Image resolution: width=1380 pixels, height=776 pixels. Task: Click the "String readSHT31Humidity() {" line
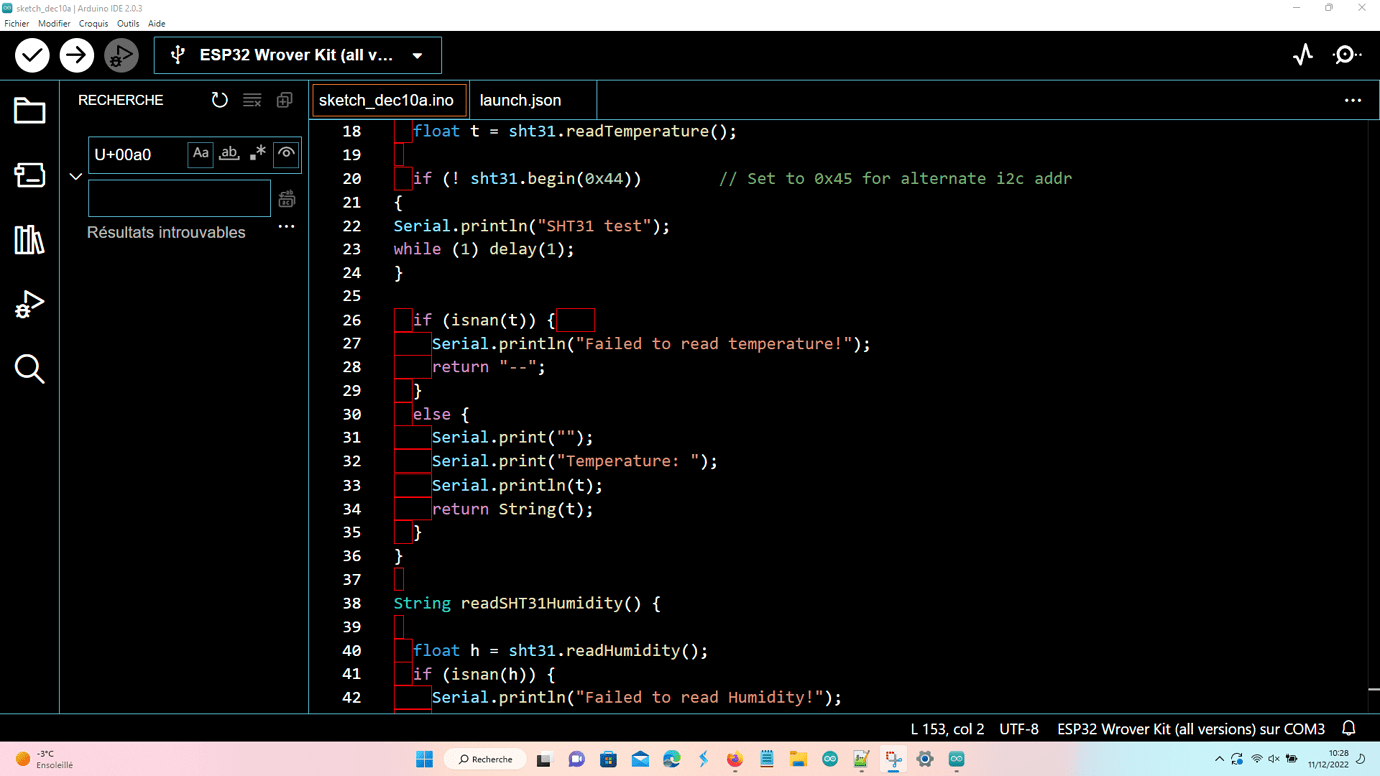tap(527, 603)
